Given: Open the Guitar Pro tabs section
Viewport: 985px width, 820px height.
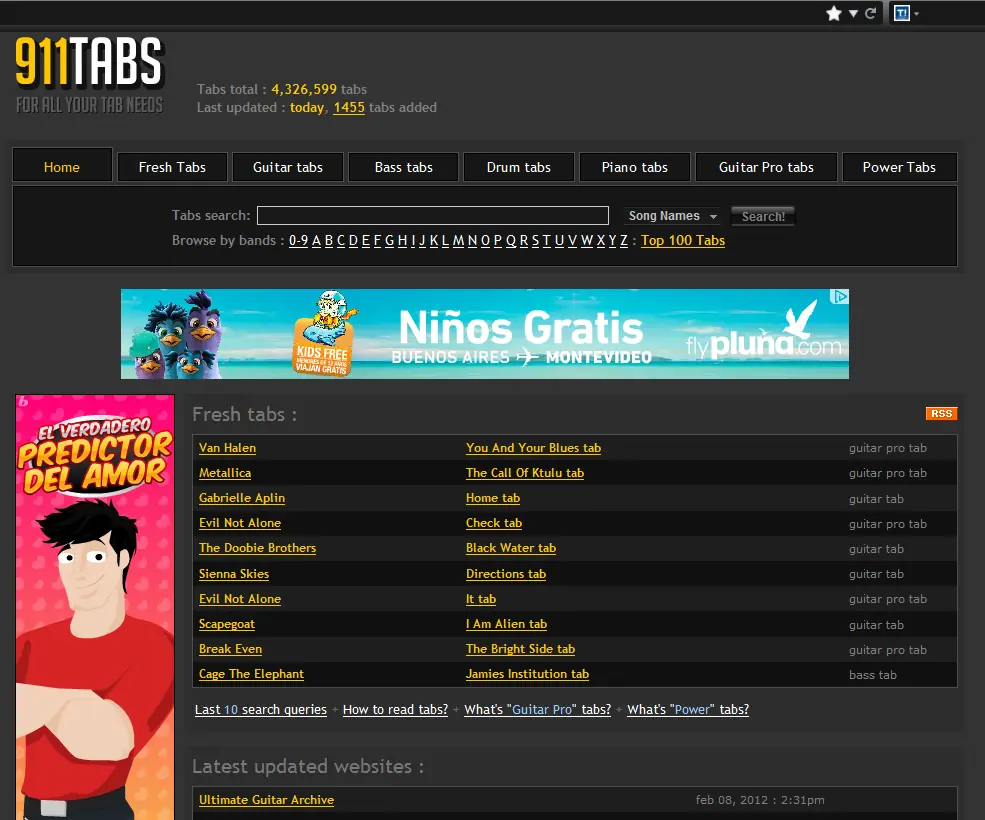Looking at the screenshot, I should coord(766,167).
